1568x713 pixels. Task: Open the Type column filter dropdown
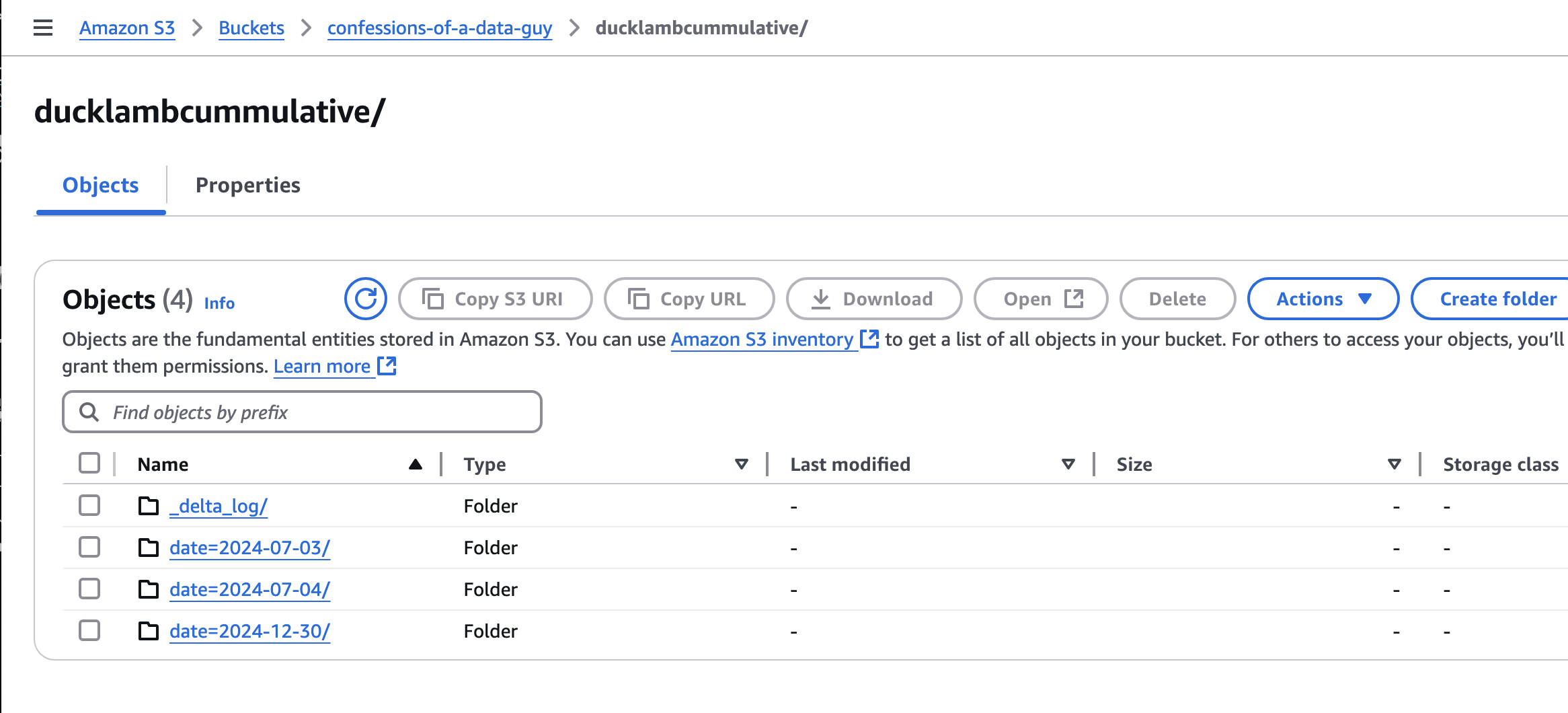click(741, 463)
